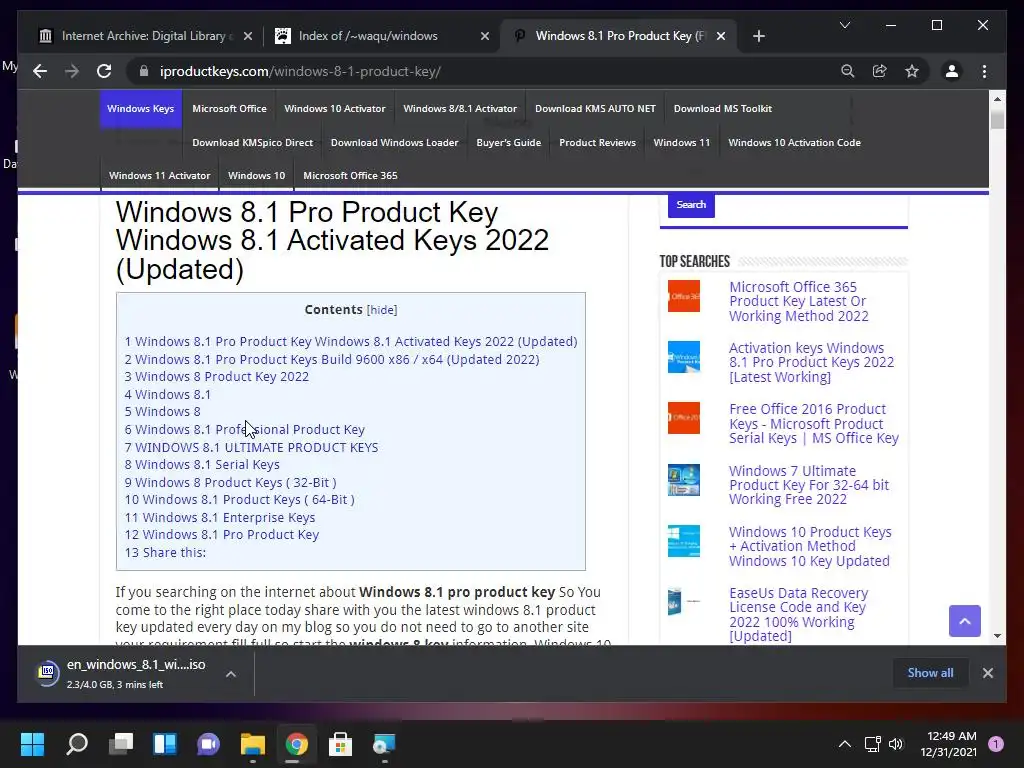Viewport: 1024px width, 768px height.
Task: Bookmark this page with the star
Action: pos(912,71)
